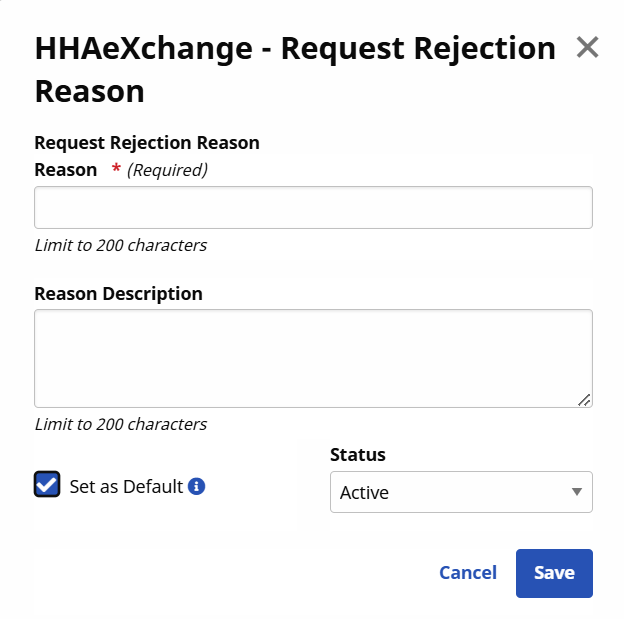Click the character limit hint under Reason Description
The width and height of the screenshot is (624, 619).
(120, 424)
